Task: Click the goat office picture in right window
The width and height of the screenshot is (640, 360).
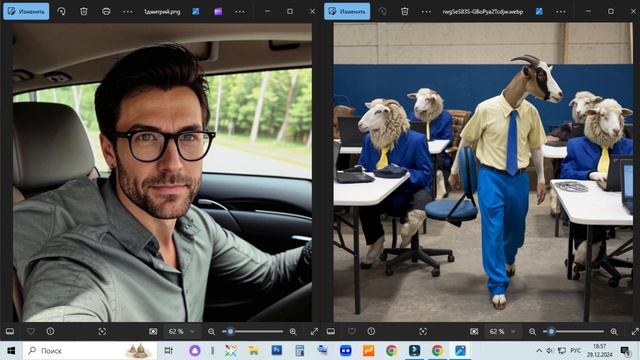Action: pyautogui.click(x=483, y=172)
